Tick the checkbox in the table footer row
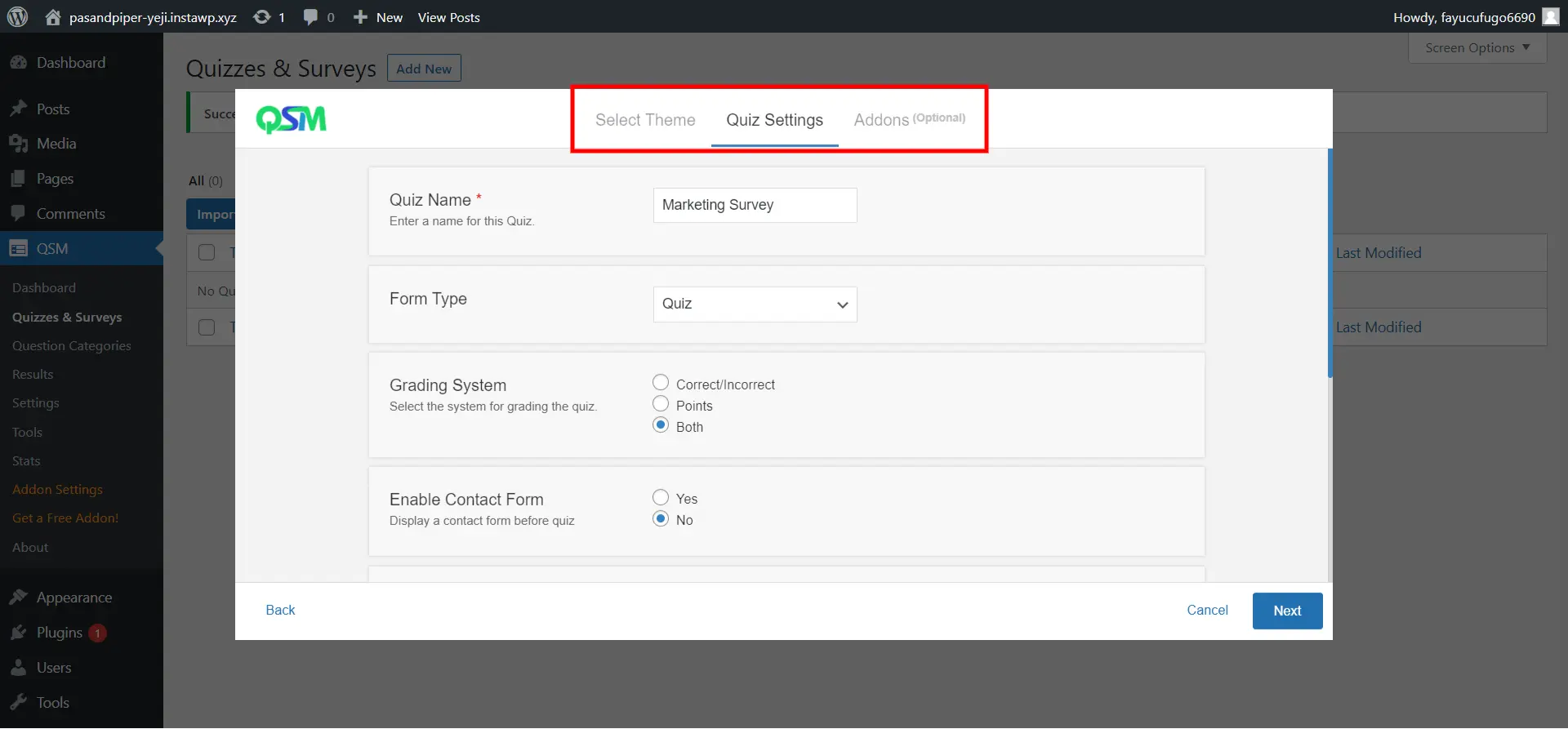 coord(207,327)
